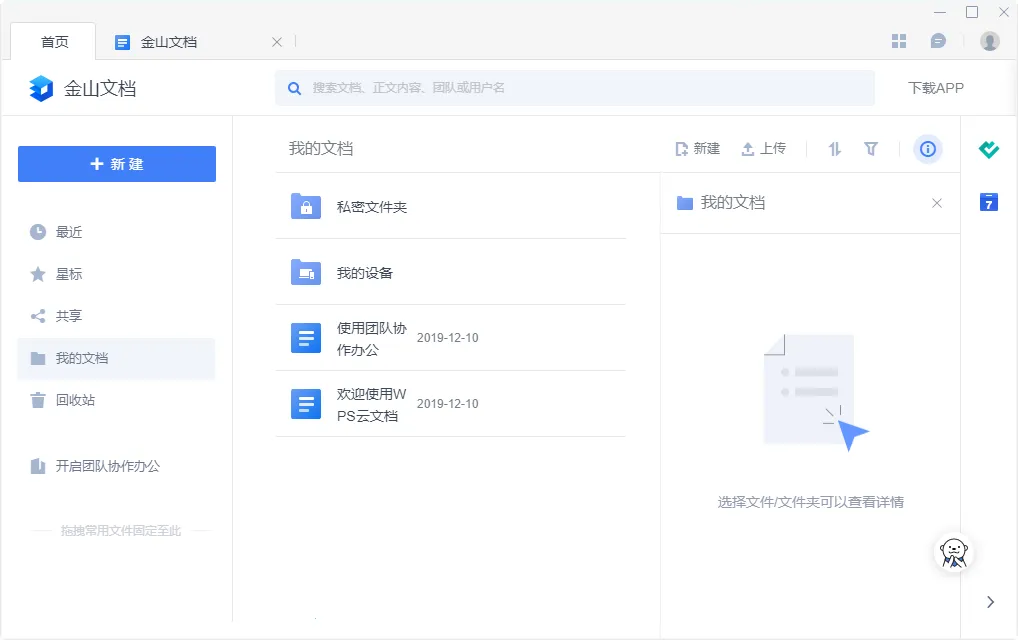Expand the right sidebar chevron arrow
Screen dimensions: 1018x640
(x=990, y=602)
